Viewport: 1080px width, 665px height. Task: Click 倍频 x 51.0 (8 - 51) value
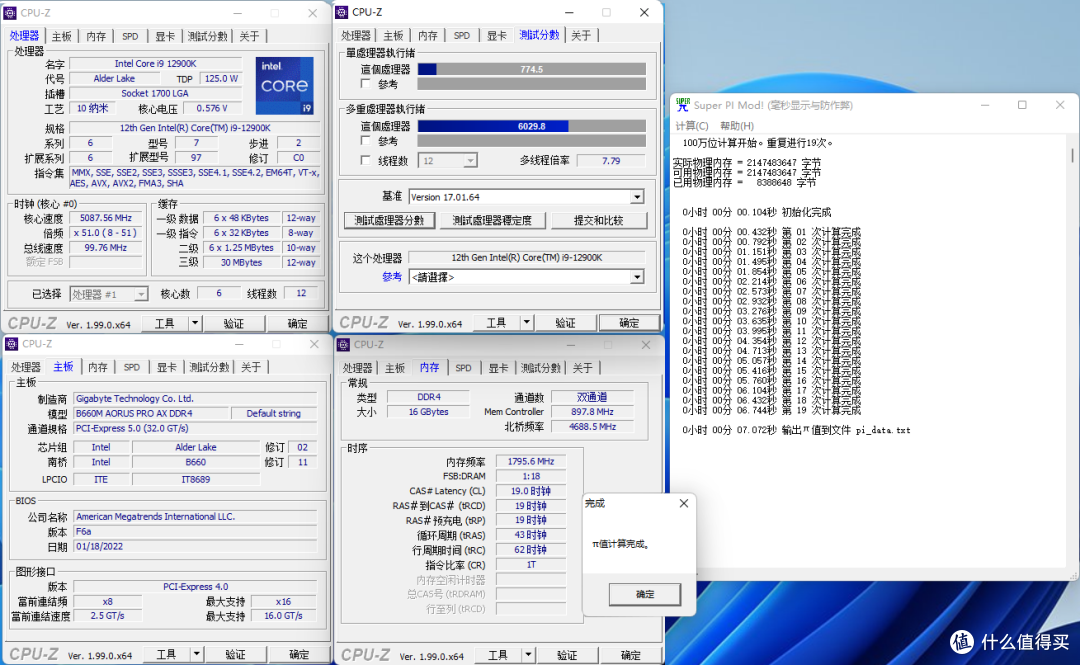[106, 233]
